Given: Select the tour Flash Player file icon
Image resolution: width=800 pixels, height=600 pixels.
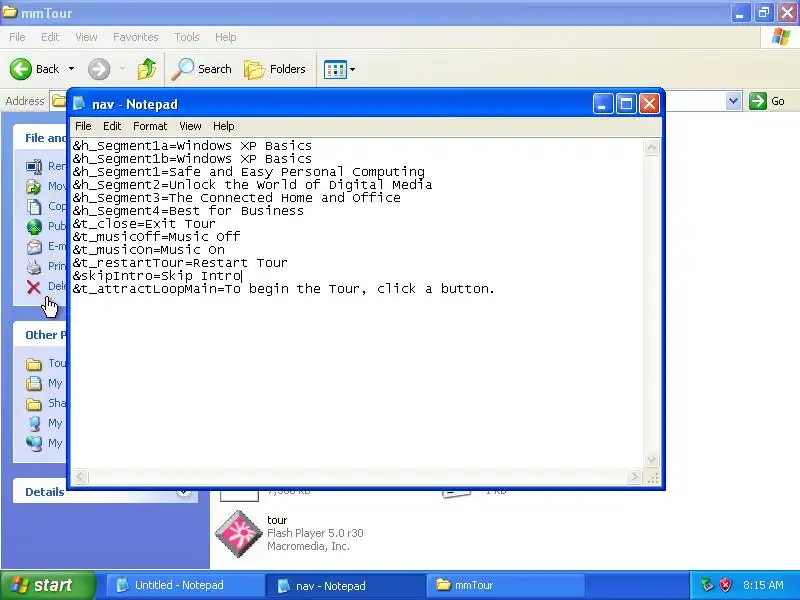Looking at the screenshot, I should pos(238,534).
